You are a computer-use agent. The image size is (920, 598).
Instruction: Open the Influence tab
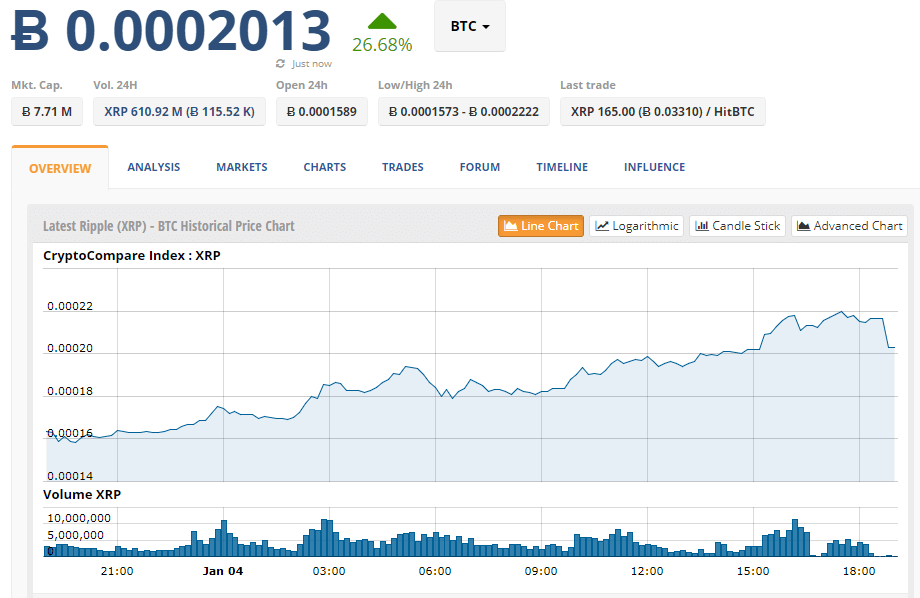pos(654,167)
